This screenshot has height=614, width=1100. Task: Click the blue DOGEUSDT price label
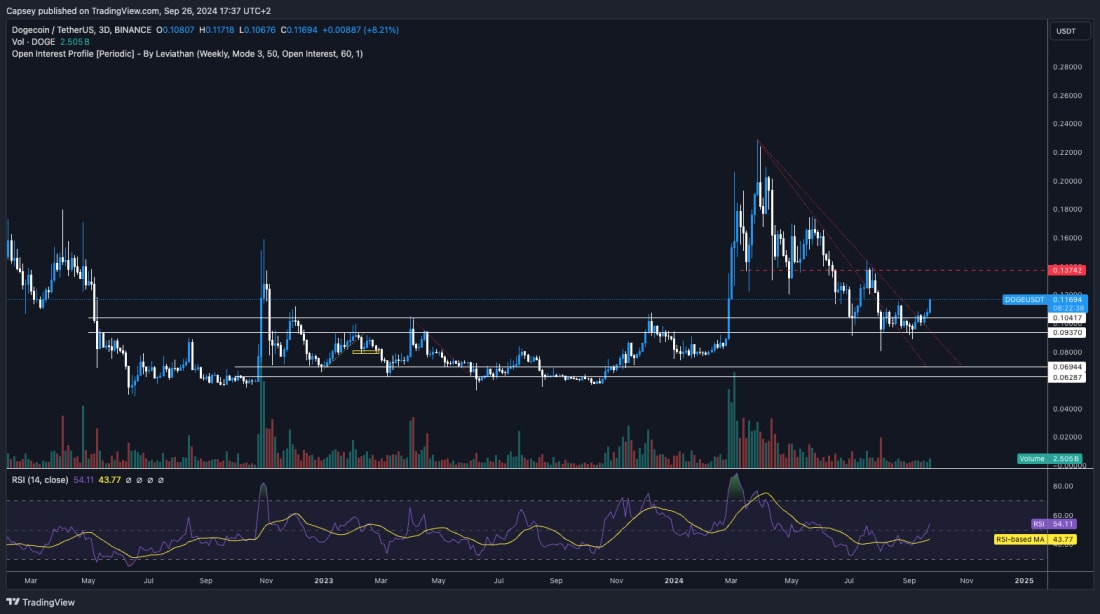click(1025, 298)
